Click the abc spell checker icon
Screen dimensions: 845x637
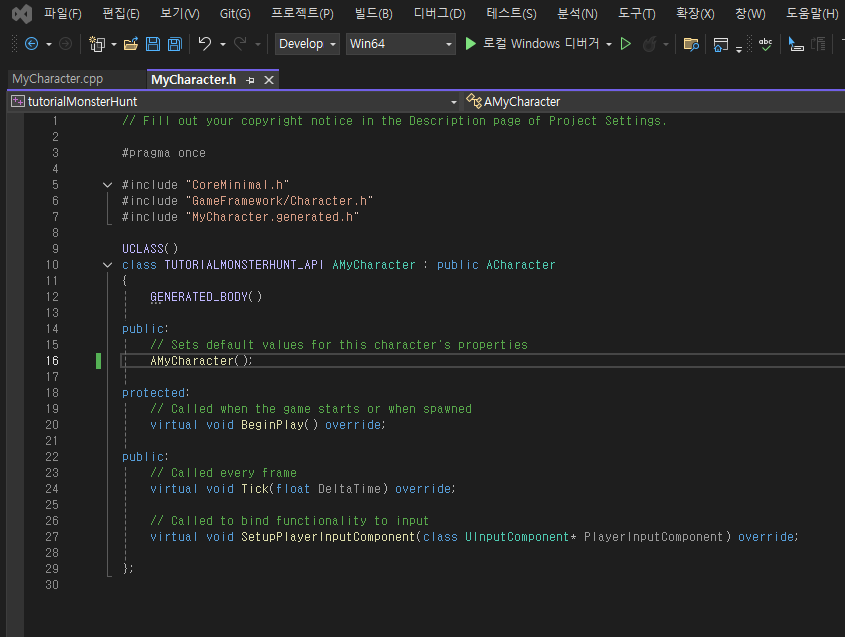coord(765,44)
